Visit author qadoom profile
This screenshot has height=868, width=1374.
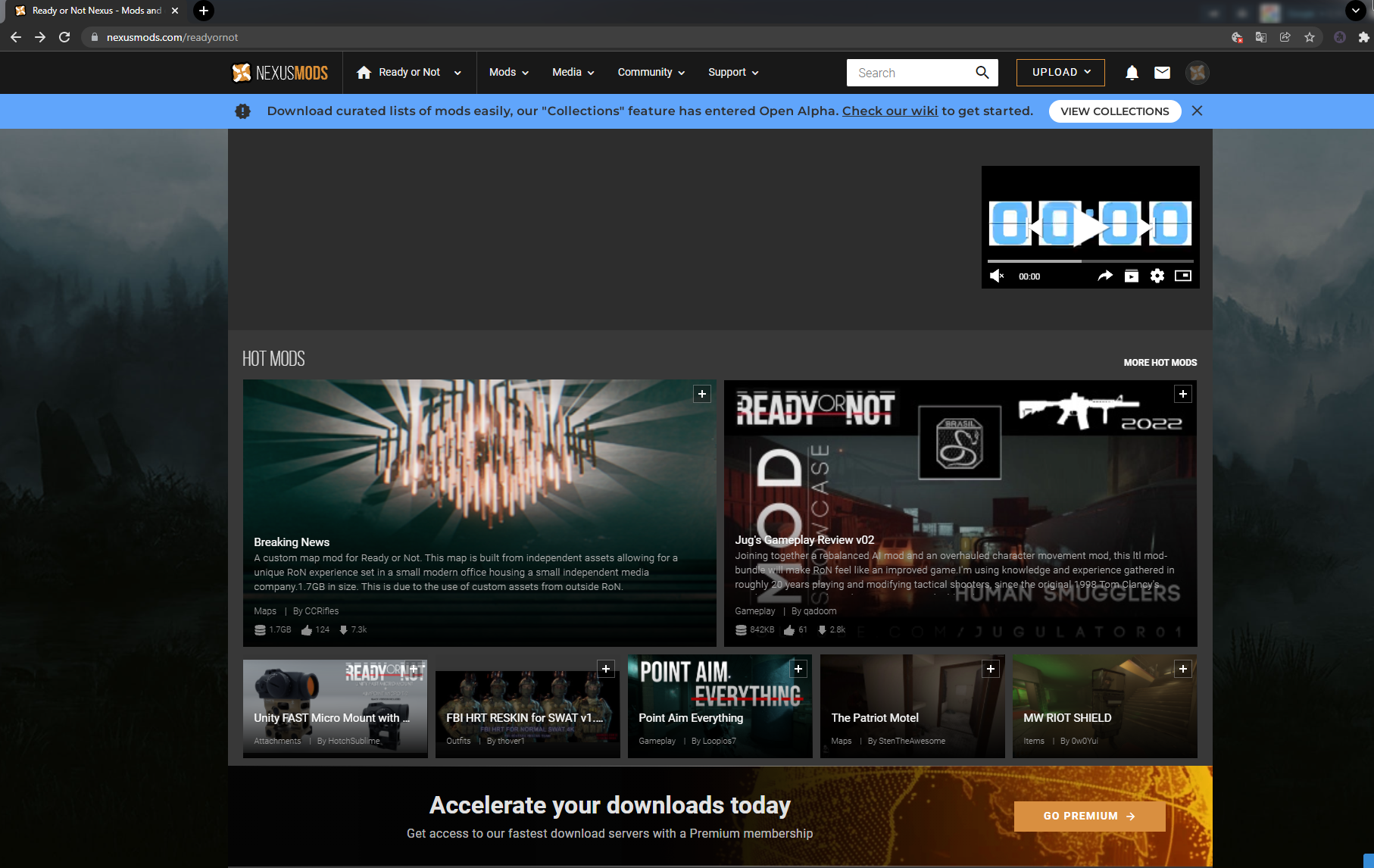click(820, 611)
